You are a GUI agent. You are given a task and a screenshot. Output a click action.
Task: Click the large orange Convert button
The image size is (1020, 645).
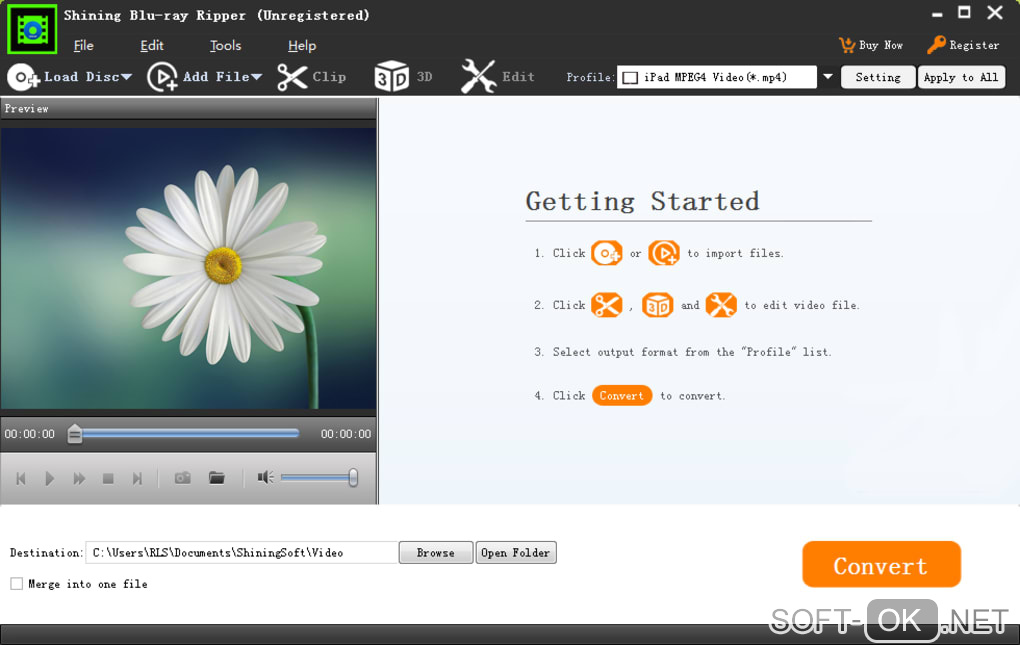(881, 564)
